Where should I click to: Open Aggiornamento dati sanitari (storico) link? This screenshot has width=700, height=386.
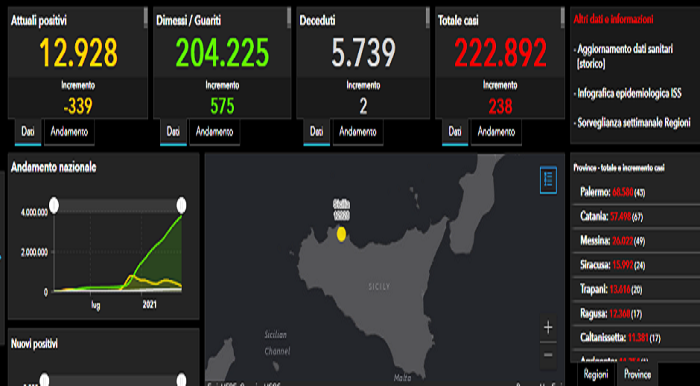pos(625,56)
